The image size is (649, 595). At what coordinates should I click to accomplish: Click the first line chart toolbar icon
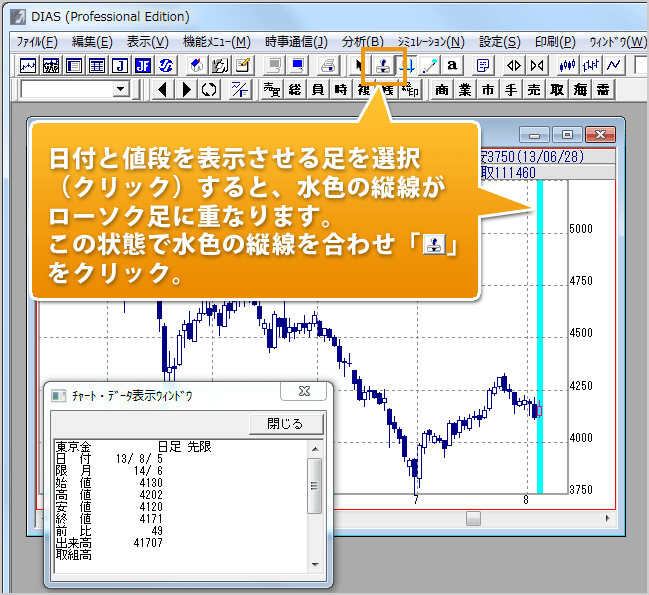coord(29,66)
